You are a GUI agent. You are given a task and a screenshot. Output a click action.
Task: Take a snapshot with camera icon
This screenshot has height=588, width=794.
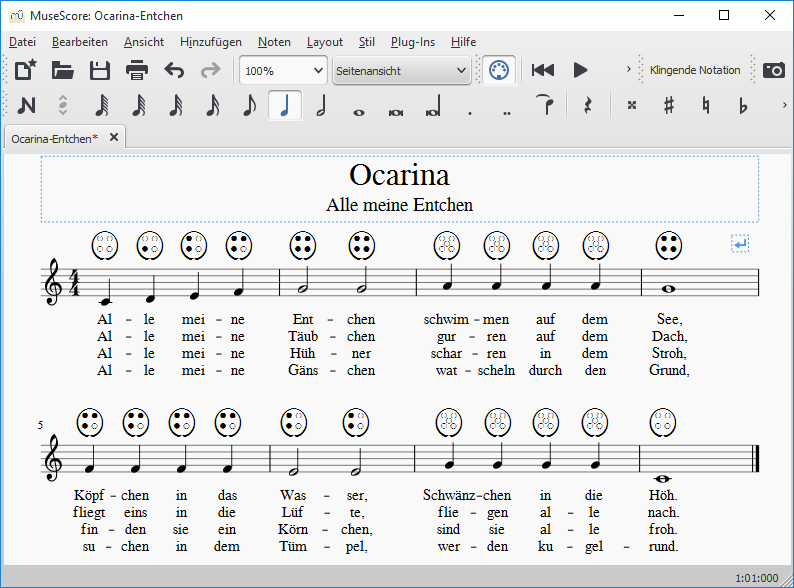(x=774, y=70)
